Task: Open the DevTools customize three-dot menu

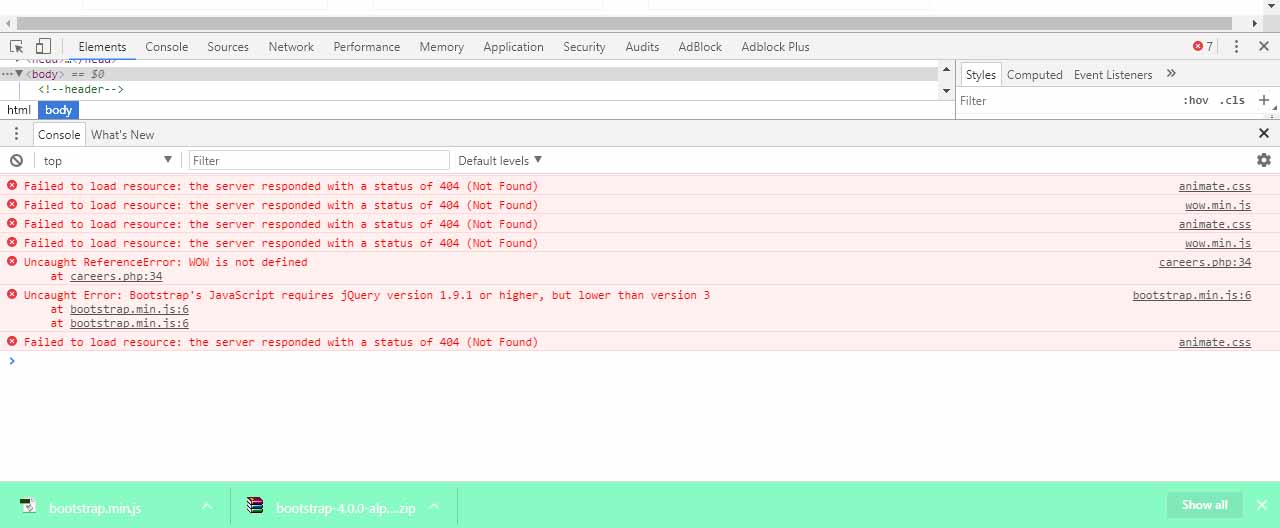Action: pos(1236,46)
